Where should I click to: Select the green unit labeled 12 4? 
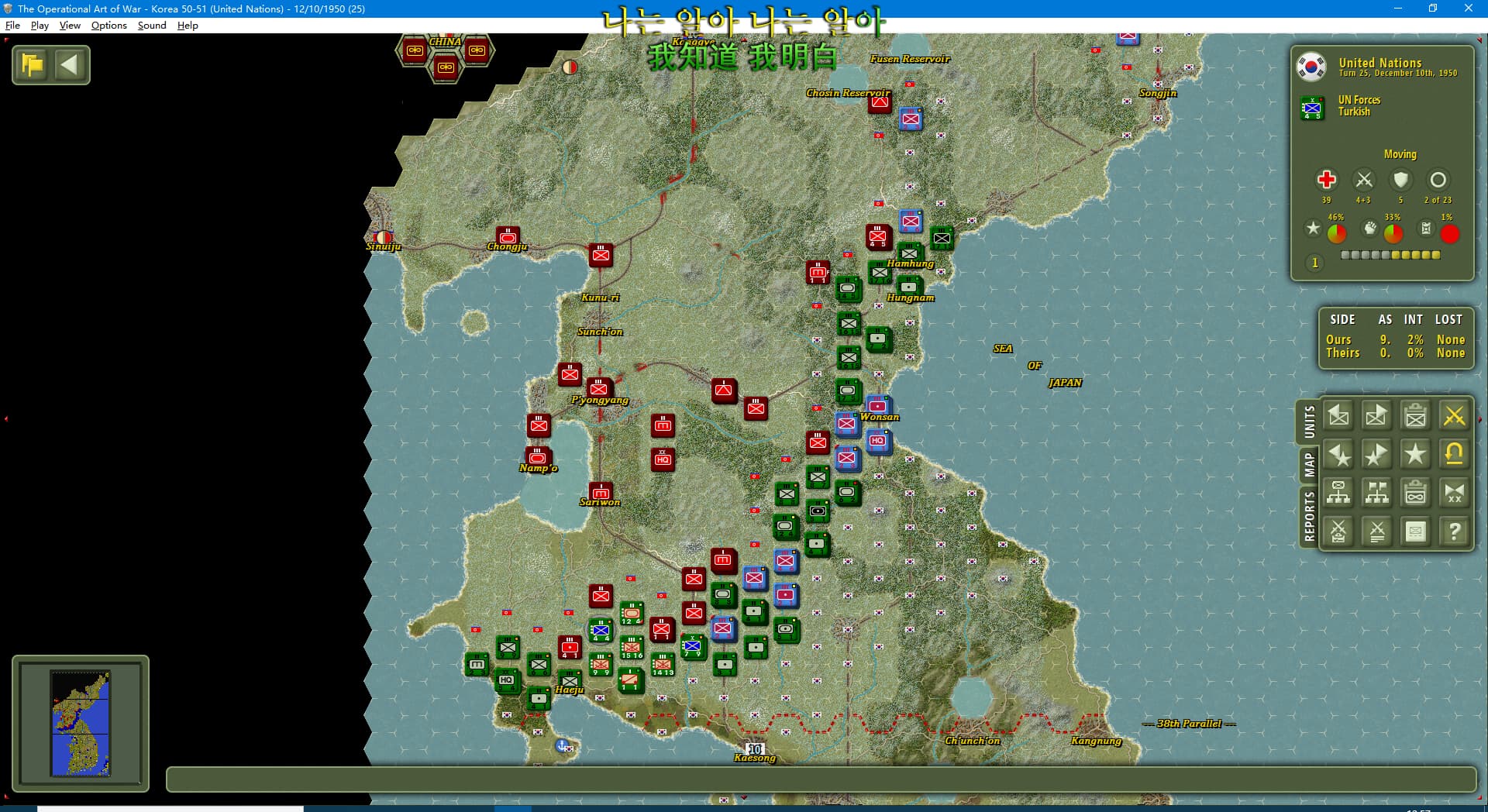[632, 614]
